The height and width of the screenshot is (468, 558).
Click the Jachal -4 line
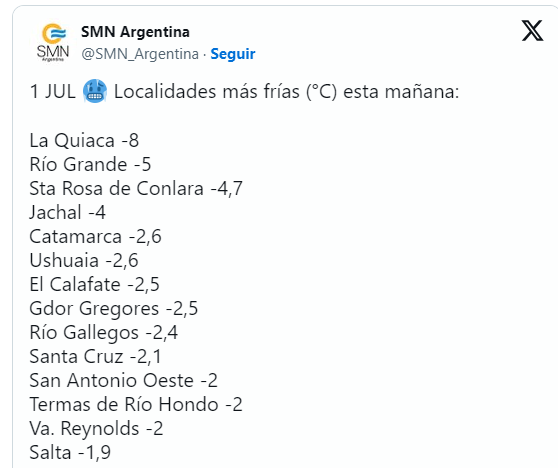[x=68, y=212]
